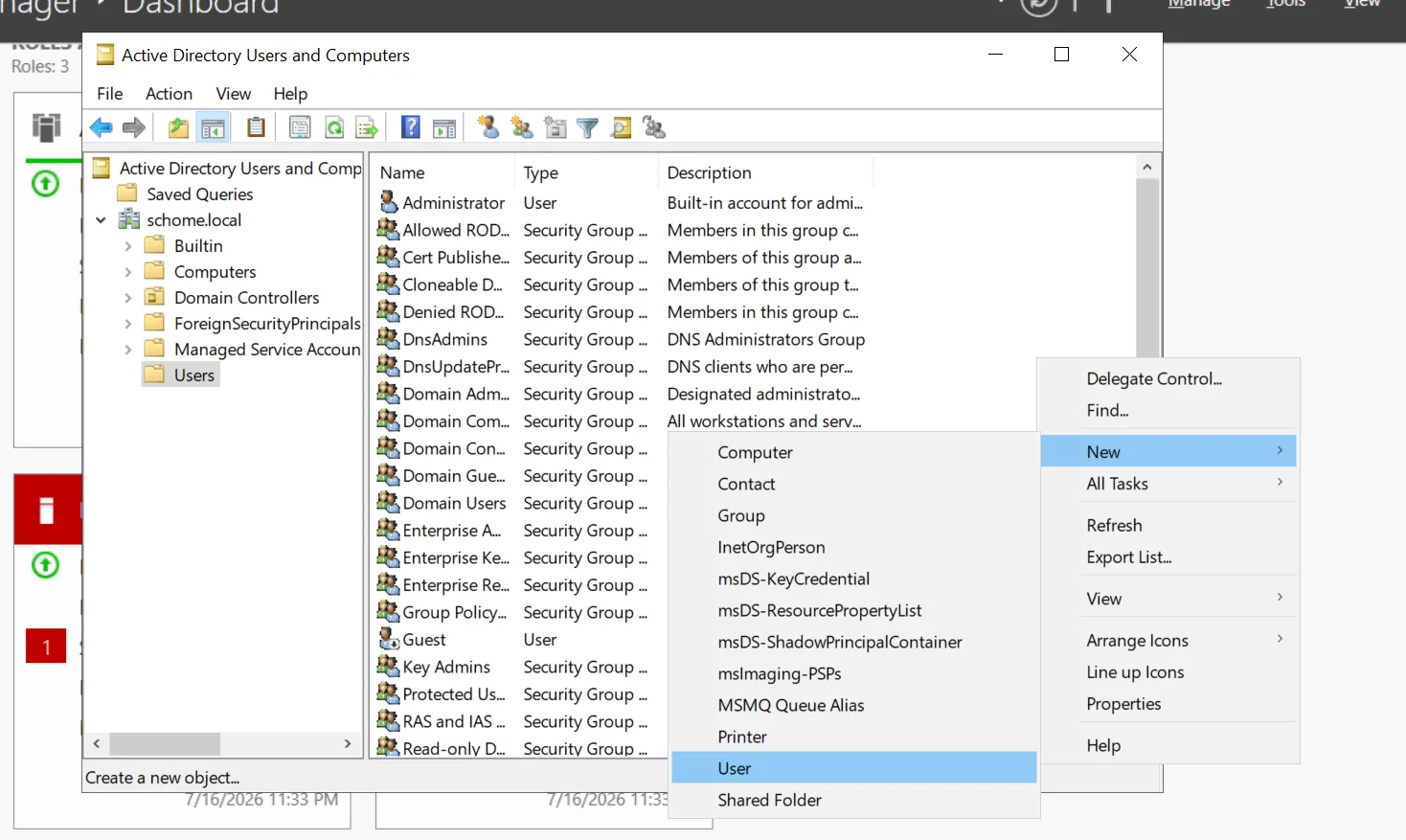The image size is (1406, 840).
Task: Click the Name column header
Action: (x=442, y=172)
